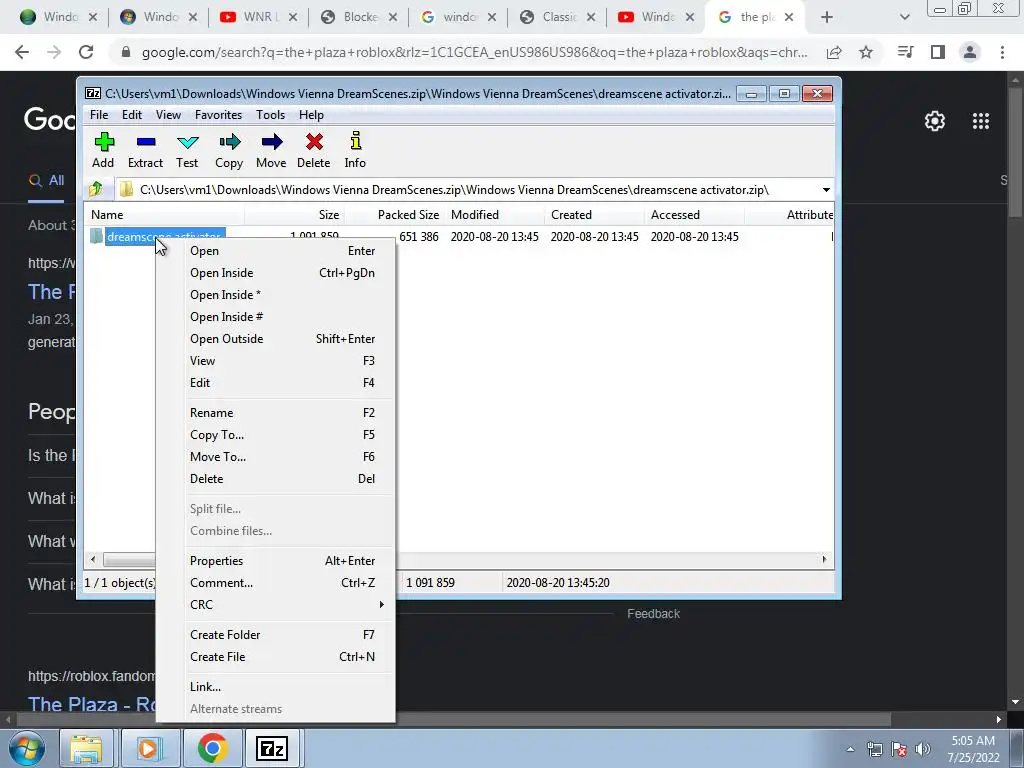
Task: Click the Chrome profile avatar icon
Action: pos(970,52)
